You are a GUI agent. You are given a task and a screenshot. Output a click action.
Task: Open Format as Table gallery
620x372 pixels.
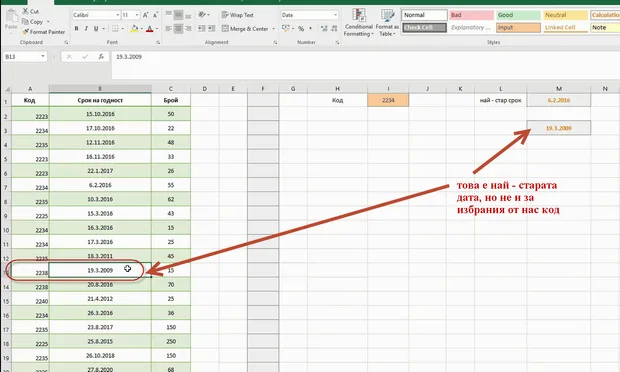click(x=387, y=23)
